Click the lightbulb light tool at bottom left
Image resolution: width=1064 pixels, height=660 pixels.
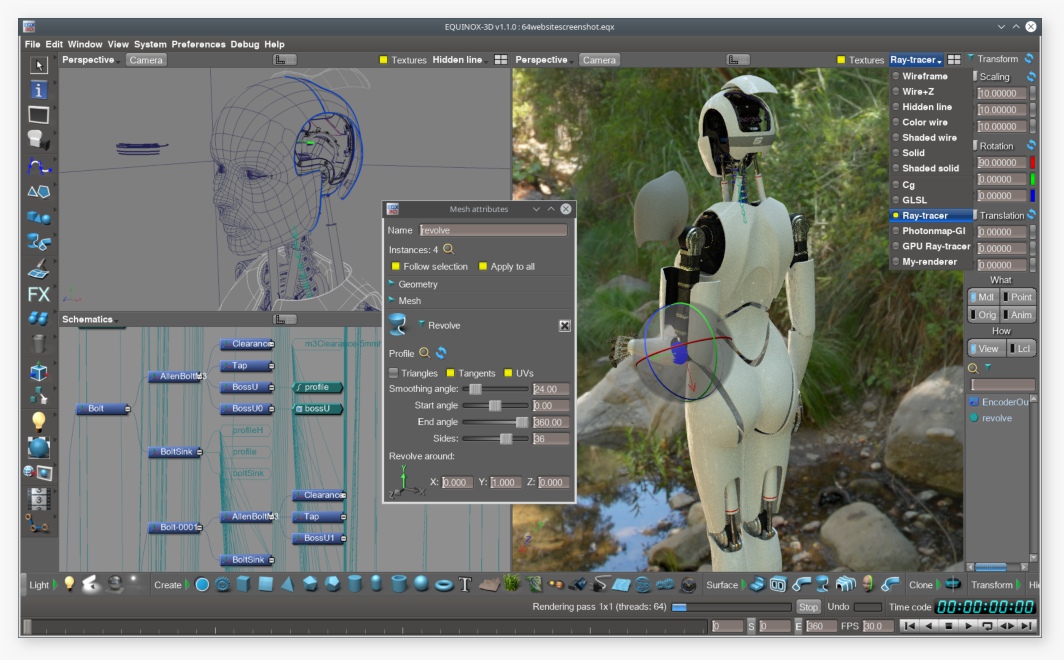(67, 585)
